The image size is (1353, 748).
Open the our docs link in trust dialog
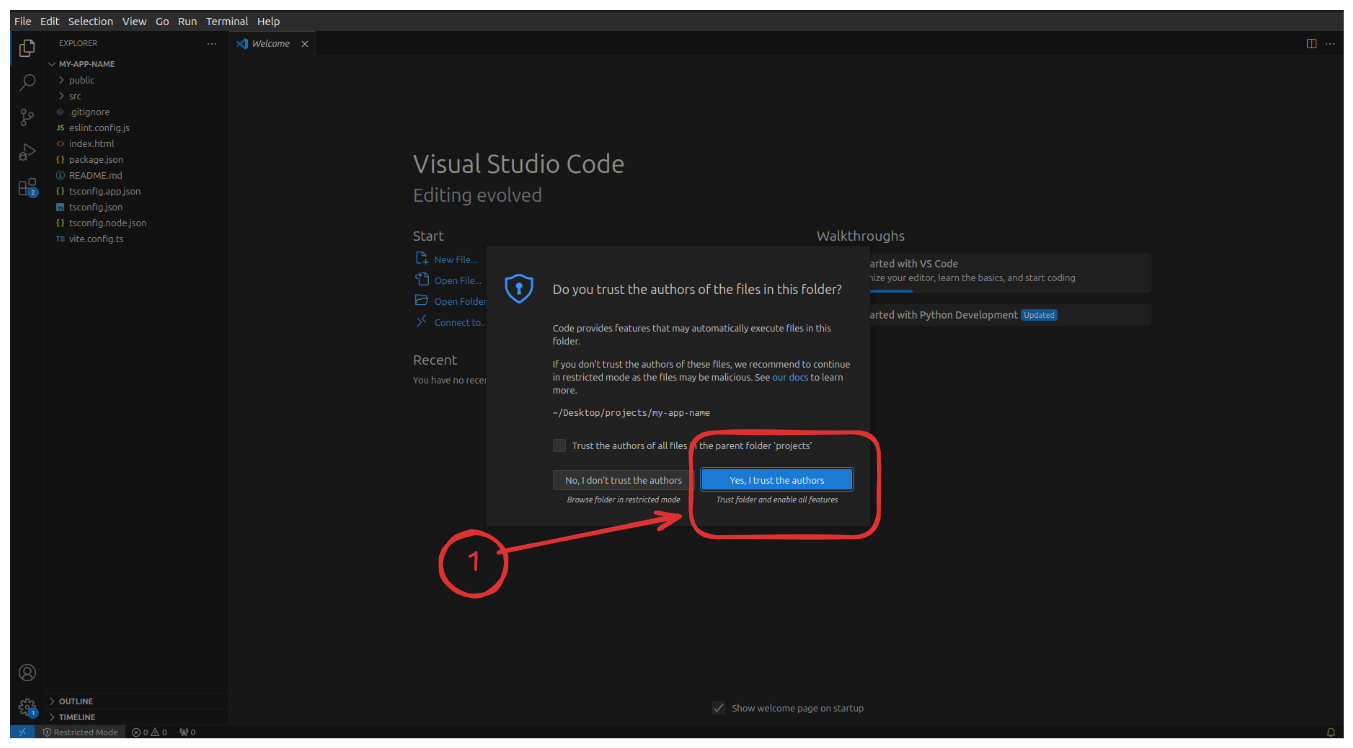coord(789,377)
